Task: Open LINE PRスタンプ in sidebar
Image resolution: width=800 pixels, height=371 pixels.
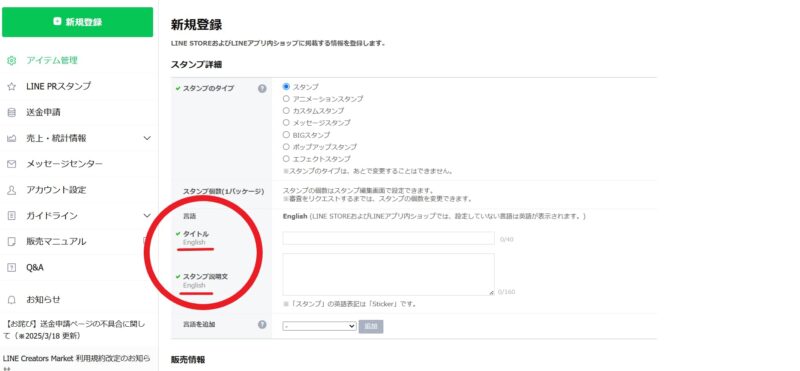Action: click(59, 86)
